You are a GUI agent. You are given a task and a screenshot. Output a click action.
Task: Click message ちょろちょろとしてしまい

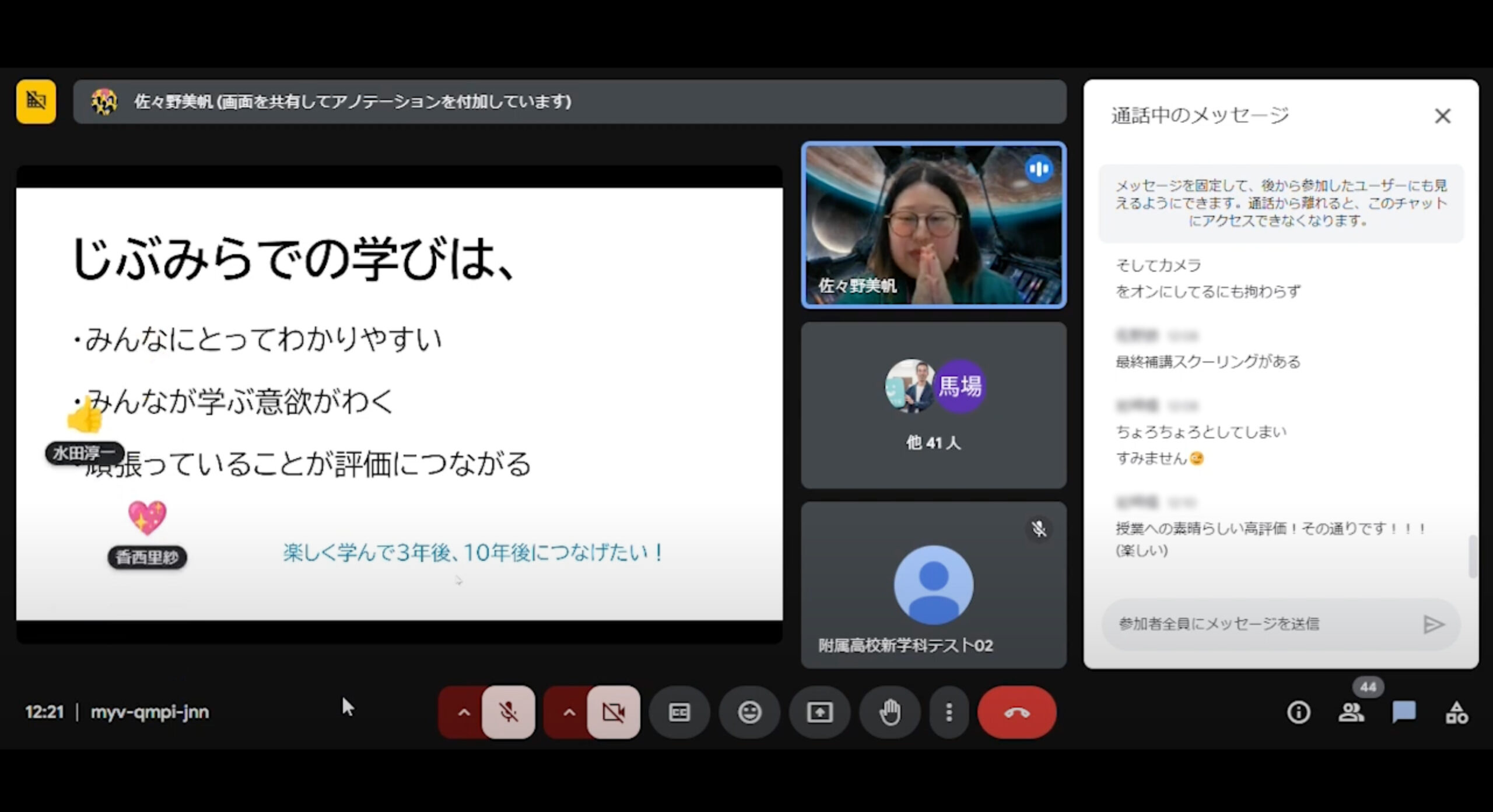pos(1201,432)
